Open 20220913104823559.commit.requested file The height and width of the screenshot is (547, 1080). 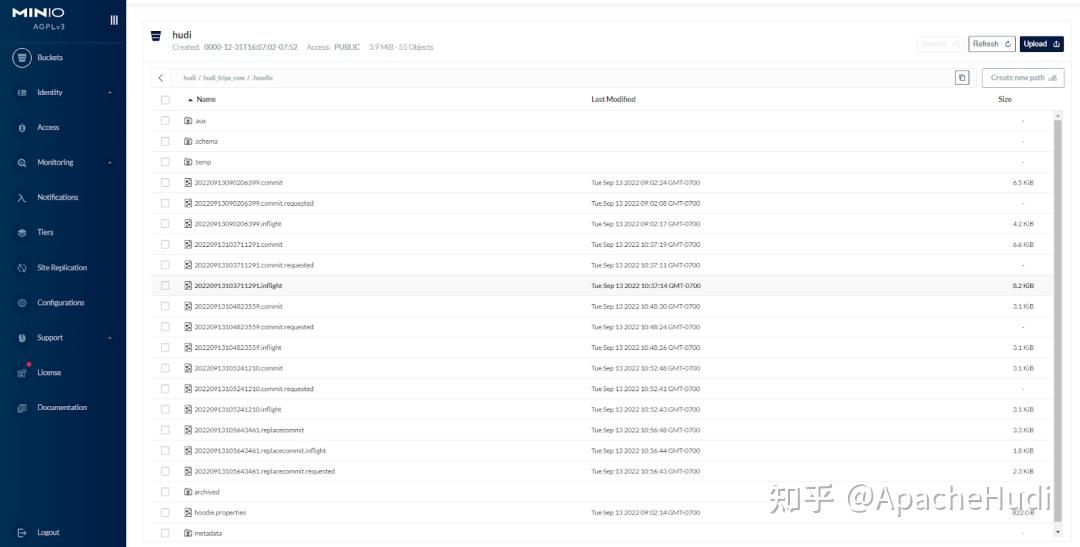coord(253,327)
